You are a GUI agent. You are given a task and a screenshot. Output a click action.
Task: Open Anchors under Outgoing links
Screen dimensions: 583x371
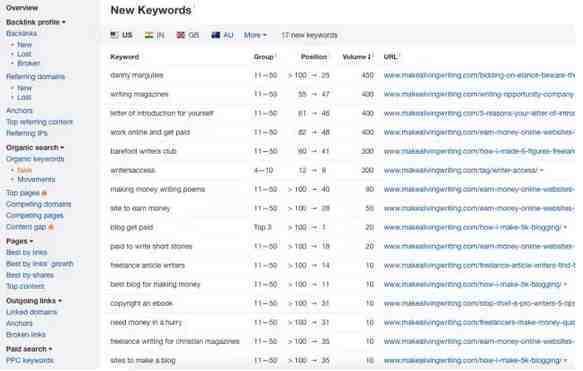19,323
